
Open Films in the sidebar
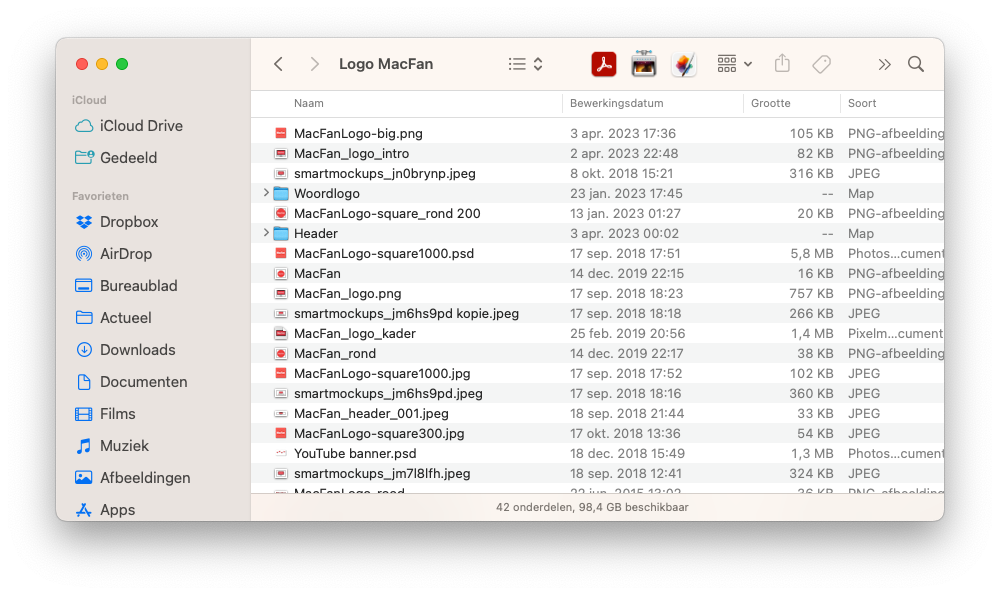pos(105,414)
